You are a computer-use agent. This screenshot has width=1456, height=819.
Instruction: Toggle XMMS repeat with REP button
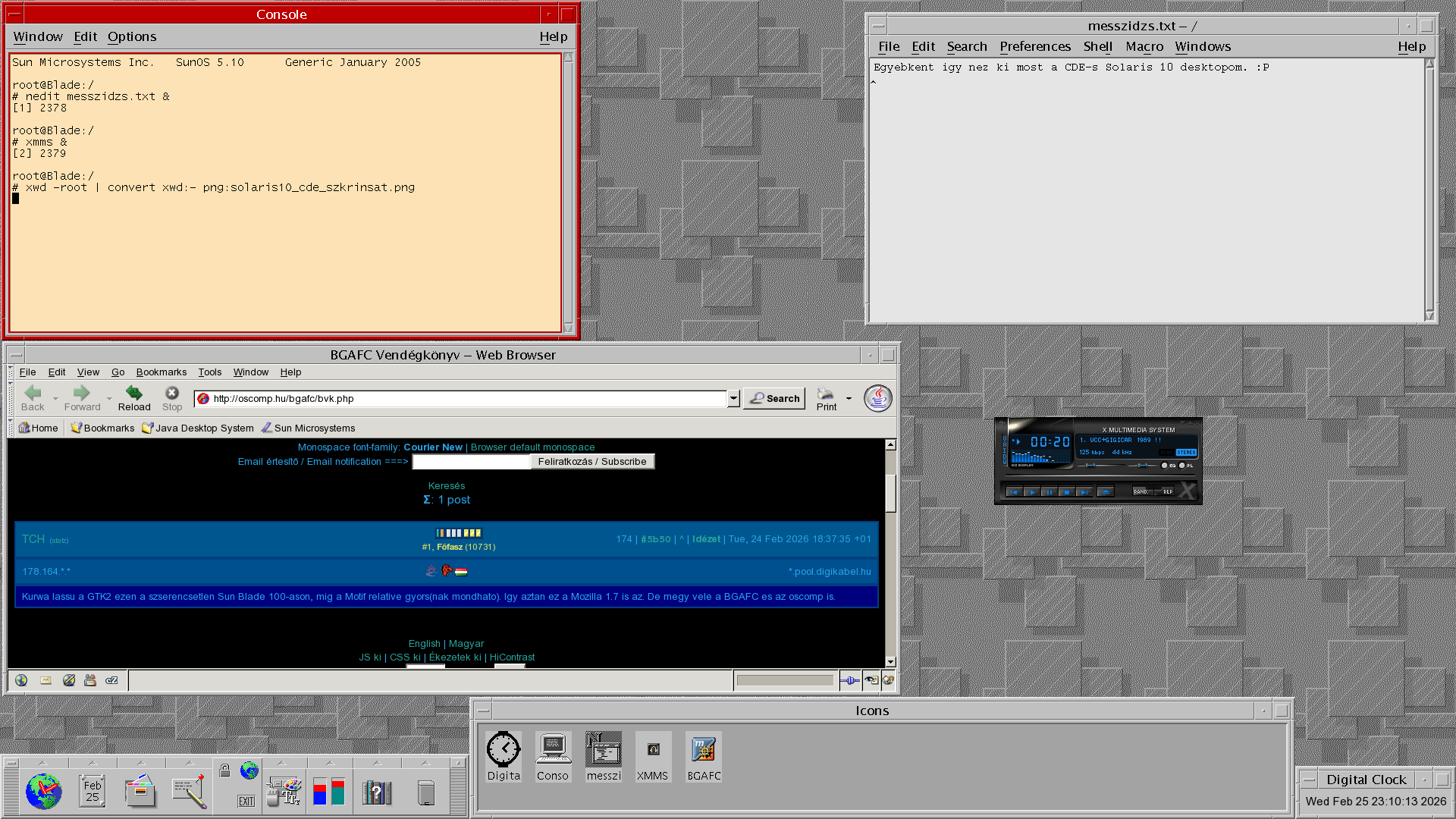(1168, 491)
